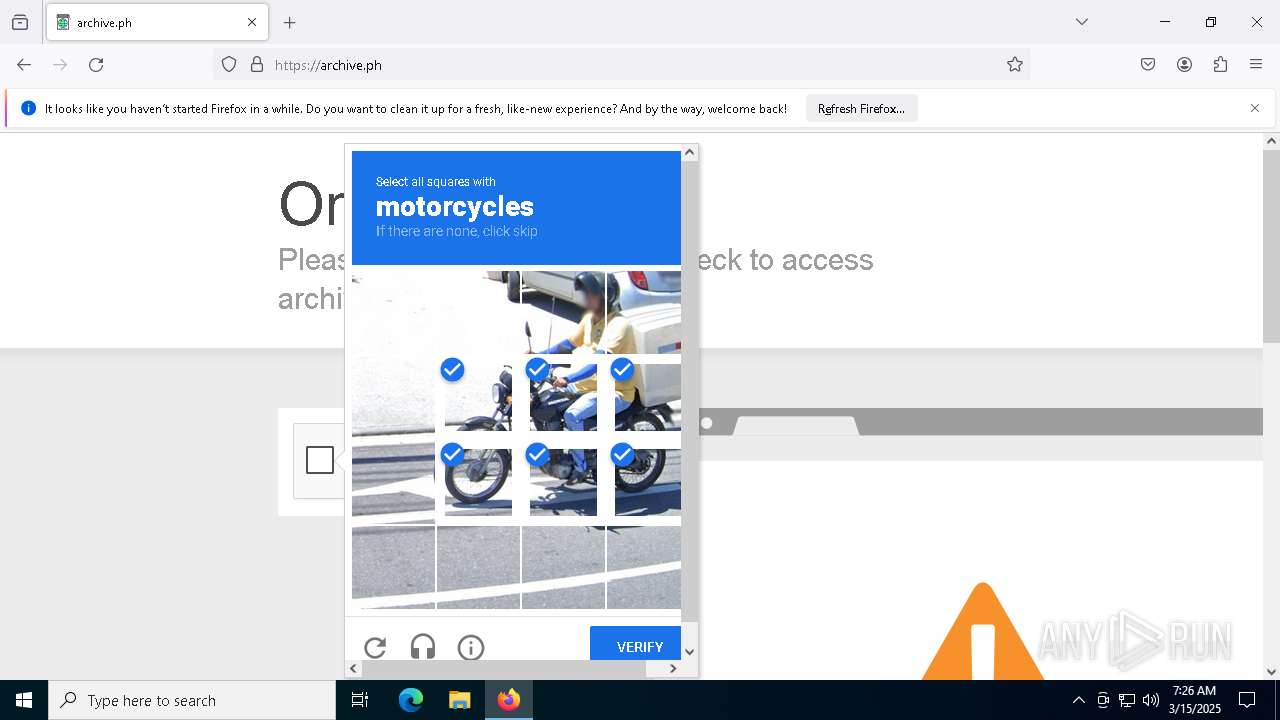
Task: Open network status tray icon
Action: (x=1127, y=700)
